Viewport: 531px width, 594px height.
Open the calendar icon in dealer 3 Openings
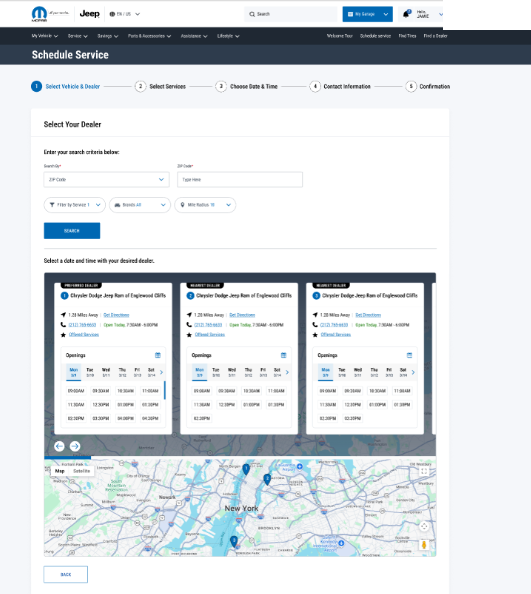coord(409,355)
